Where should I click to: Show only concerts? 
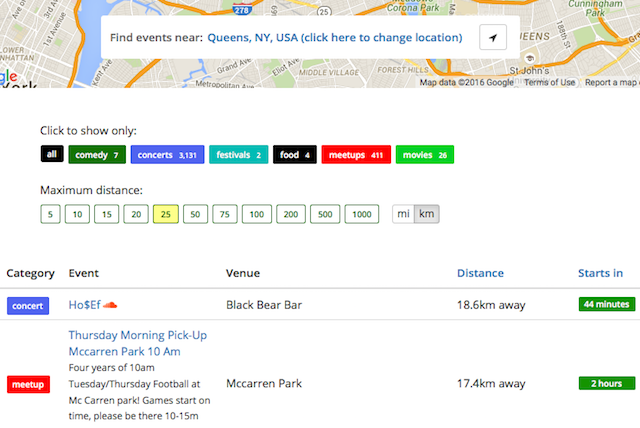pyautogui.click(x=167, y=155)
